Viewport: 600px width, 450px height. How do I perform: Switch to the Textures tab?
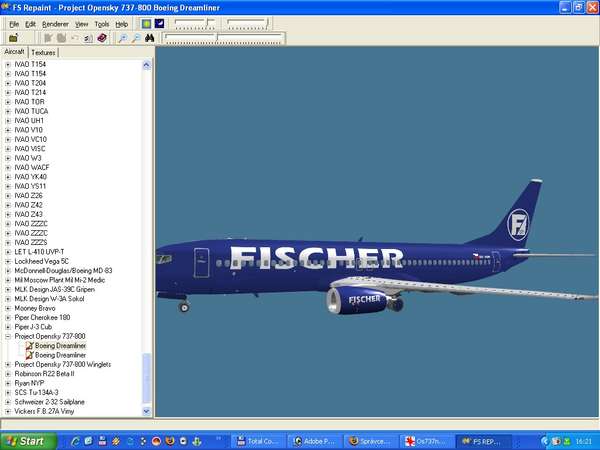point(43,52)
